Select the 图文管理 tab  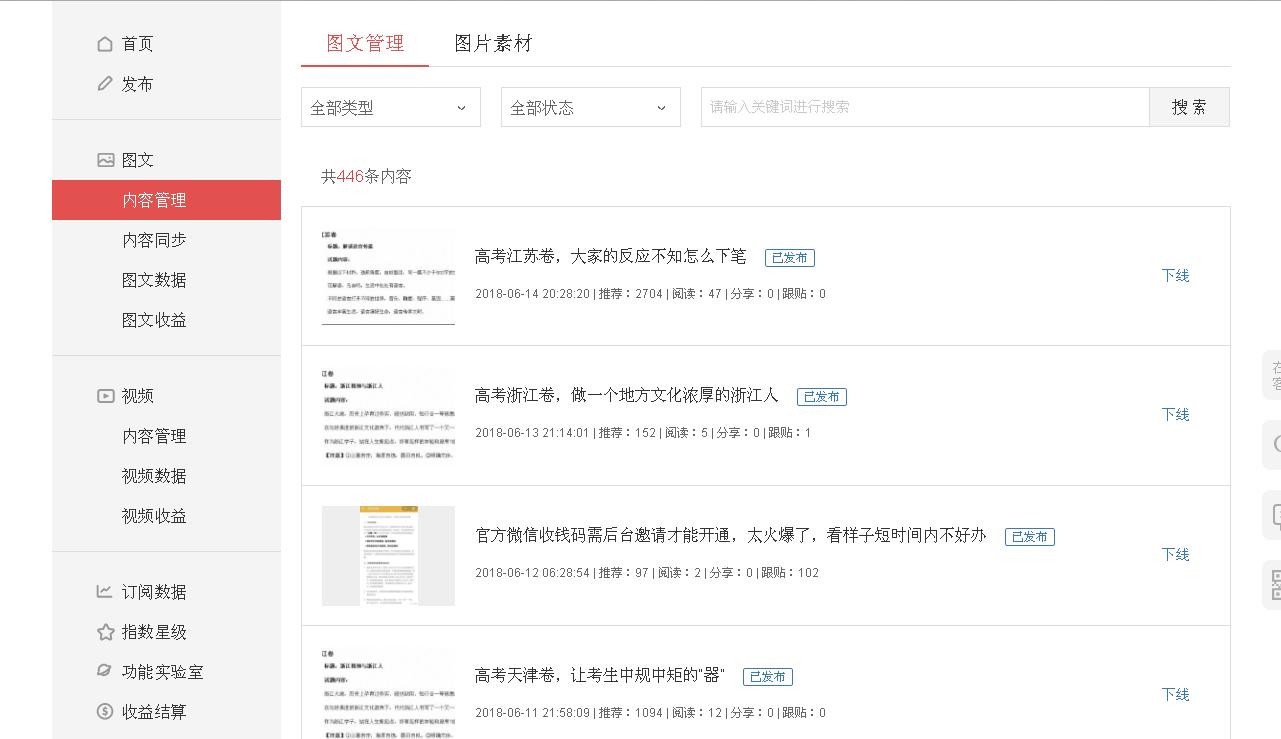(365, 44)
